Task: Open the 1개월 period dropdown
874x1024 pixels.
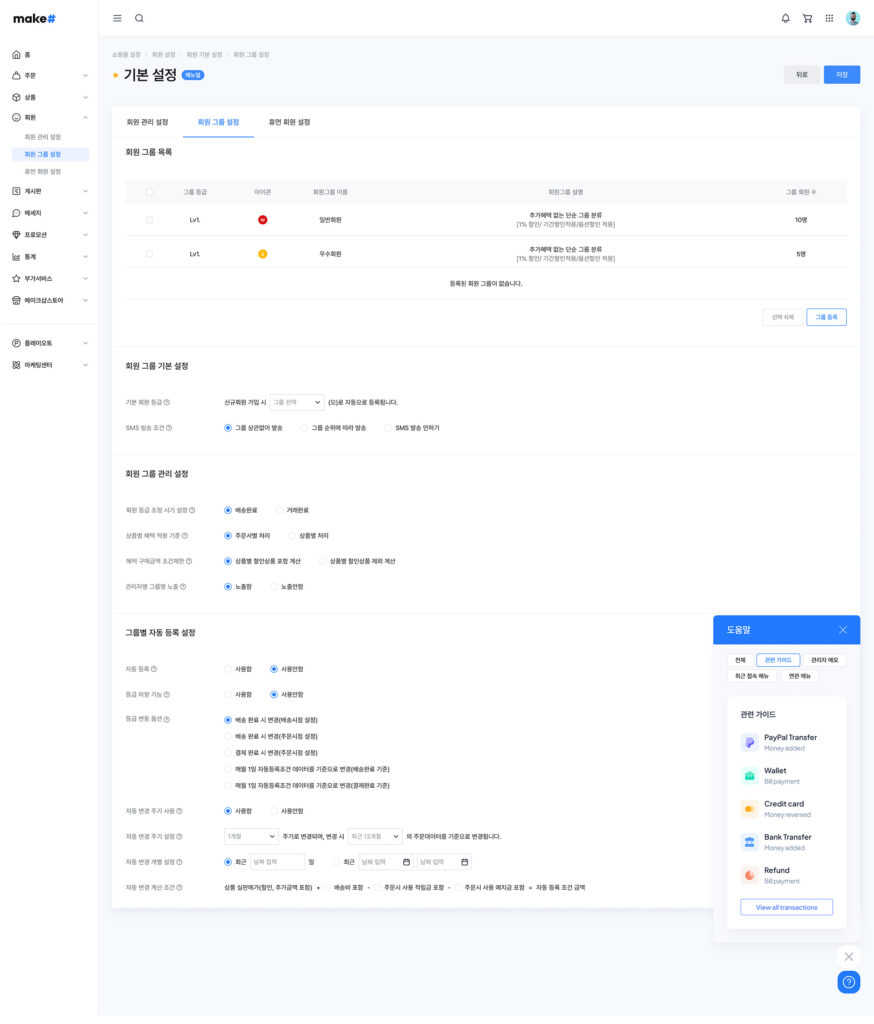Action: coord(251,836)
